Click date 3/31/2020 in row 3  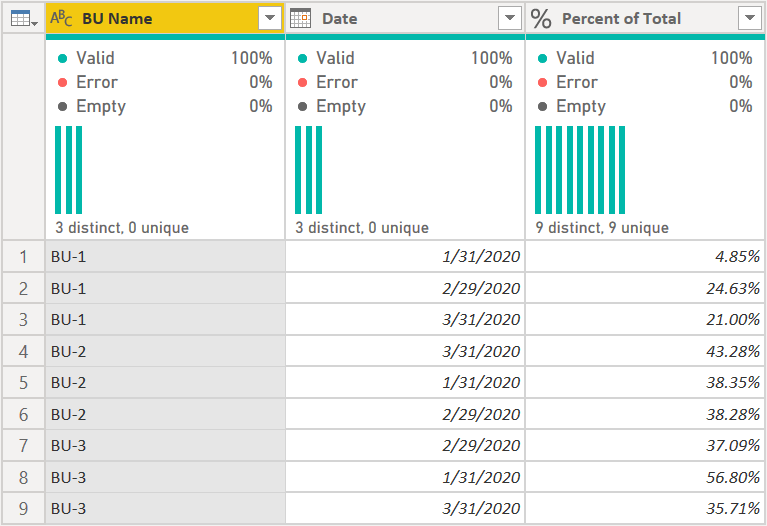point(405,320)
